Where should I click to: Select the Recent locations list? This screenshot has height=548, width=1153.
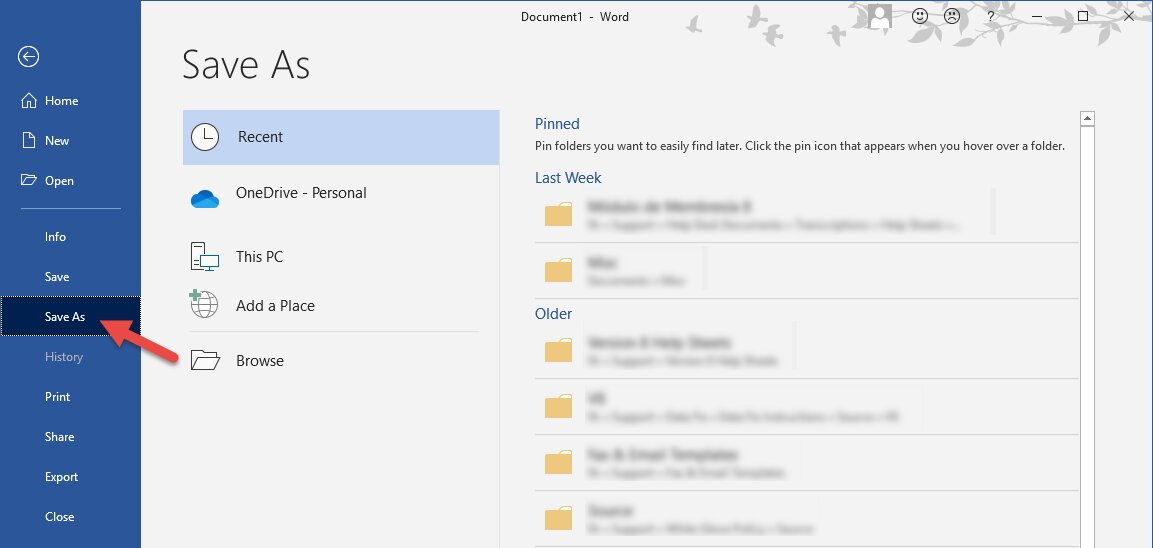pos(340,137)
